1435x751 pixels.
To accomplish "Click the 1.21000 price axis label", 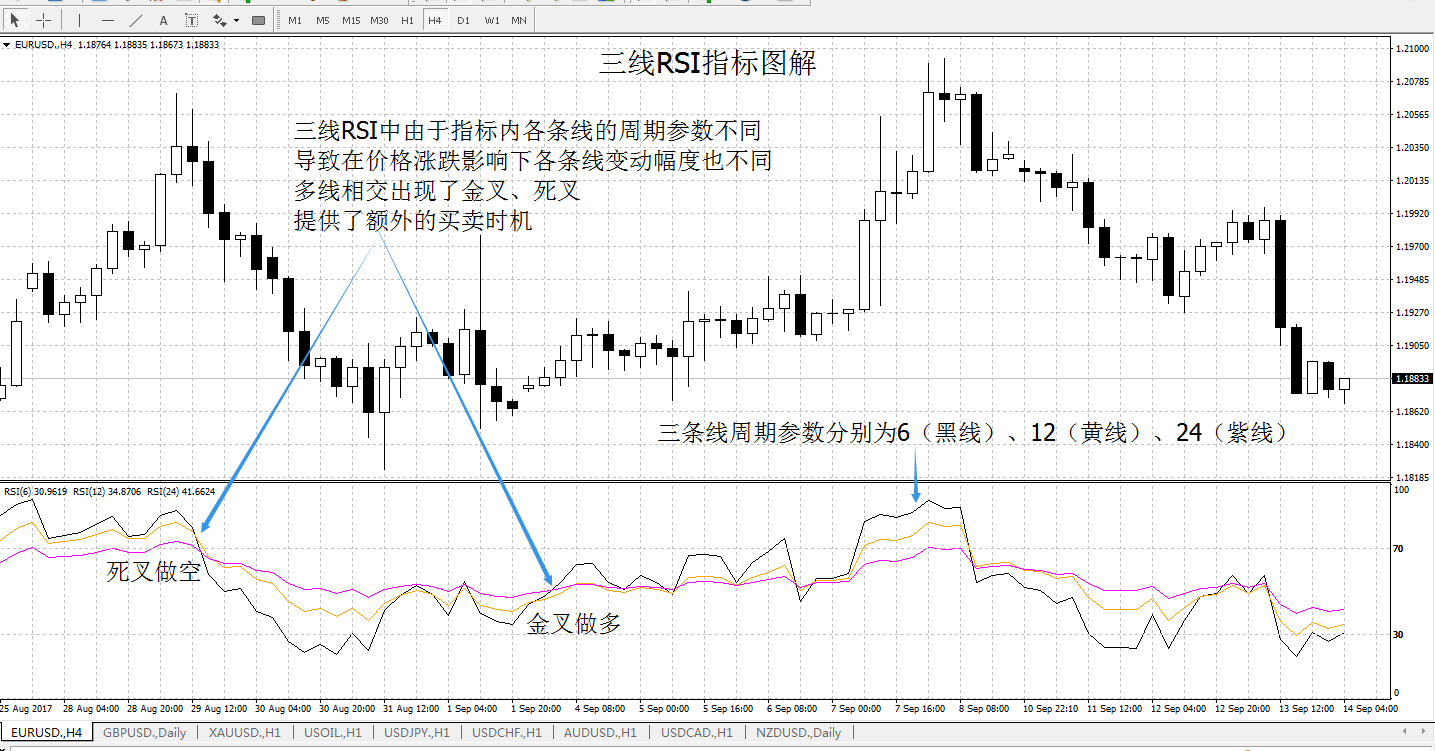I will click(x=1412, y=49).
